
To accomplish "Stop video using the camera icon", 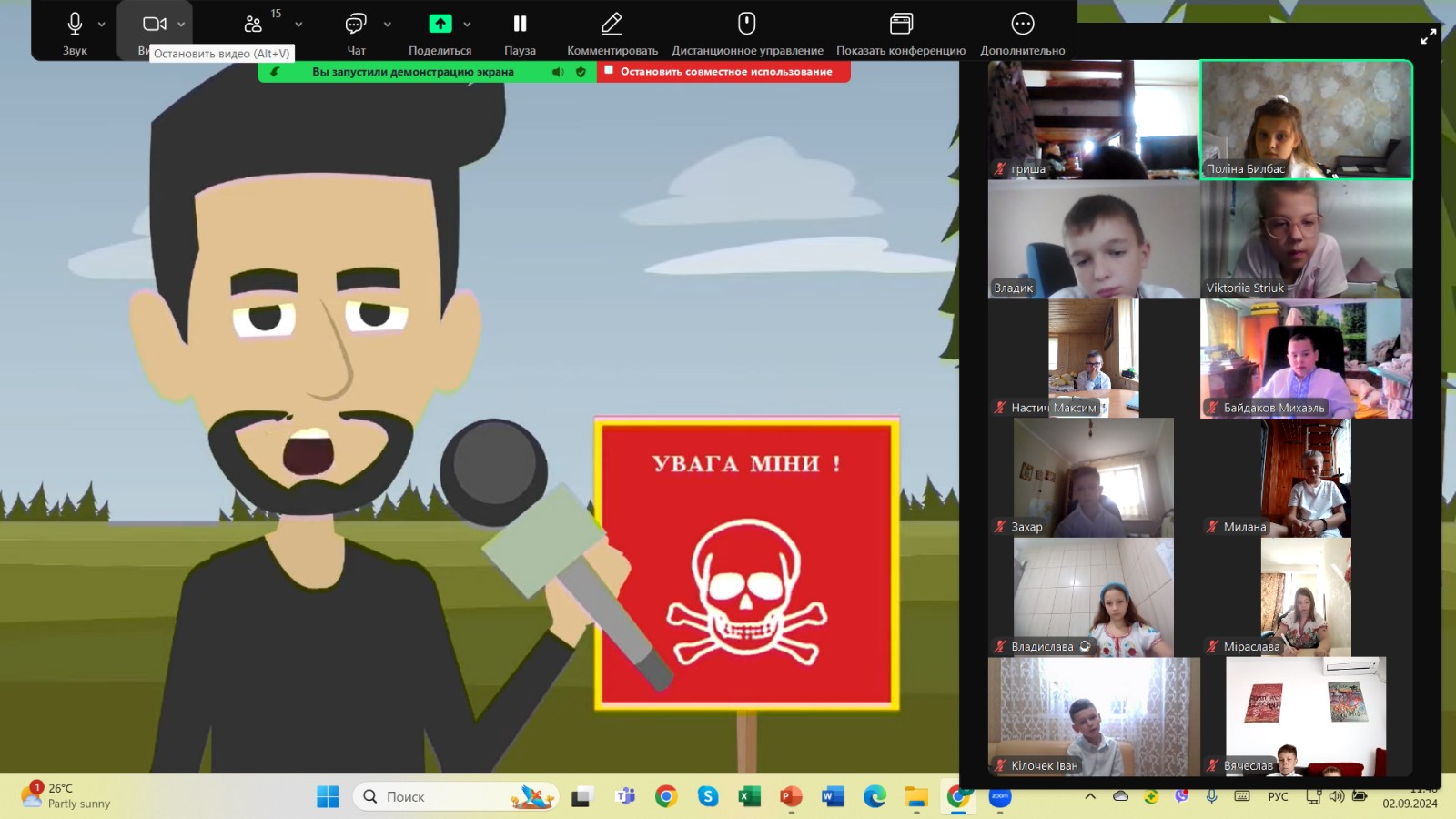I will (154, 25).
